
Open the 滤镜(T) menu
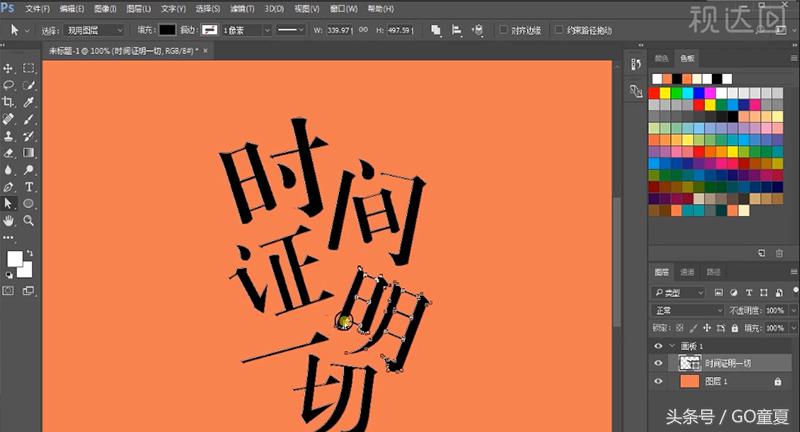click(242, 9)
